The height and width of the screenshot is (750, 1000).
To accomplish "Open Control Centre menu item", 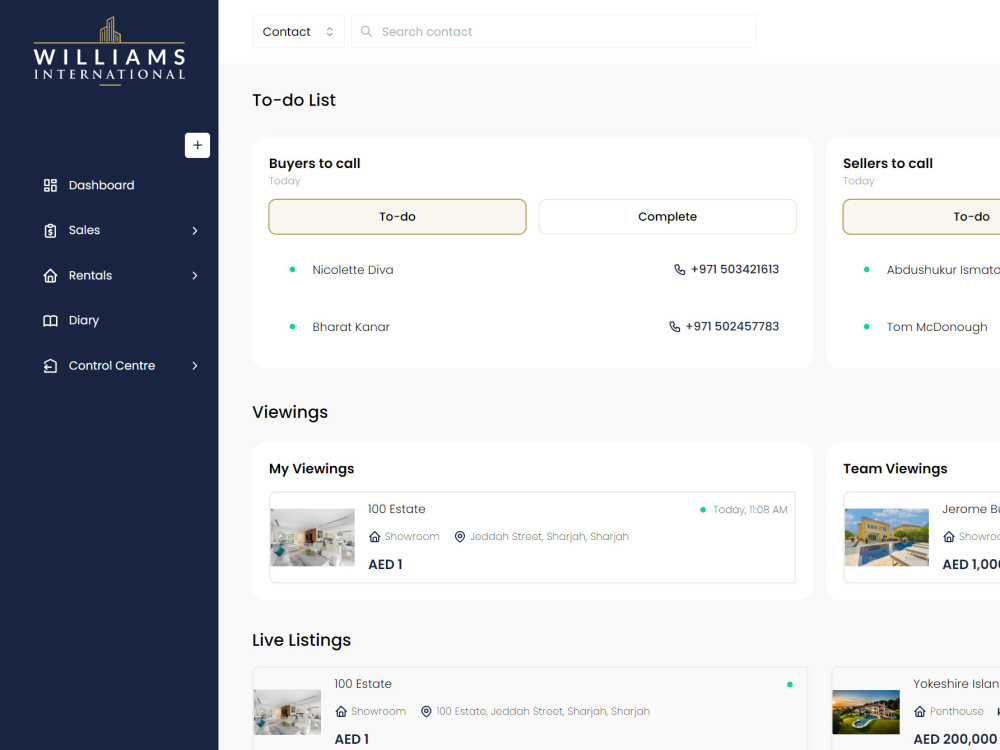I will (112, 365).
